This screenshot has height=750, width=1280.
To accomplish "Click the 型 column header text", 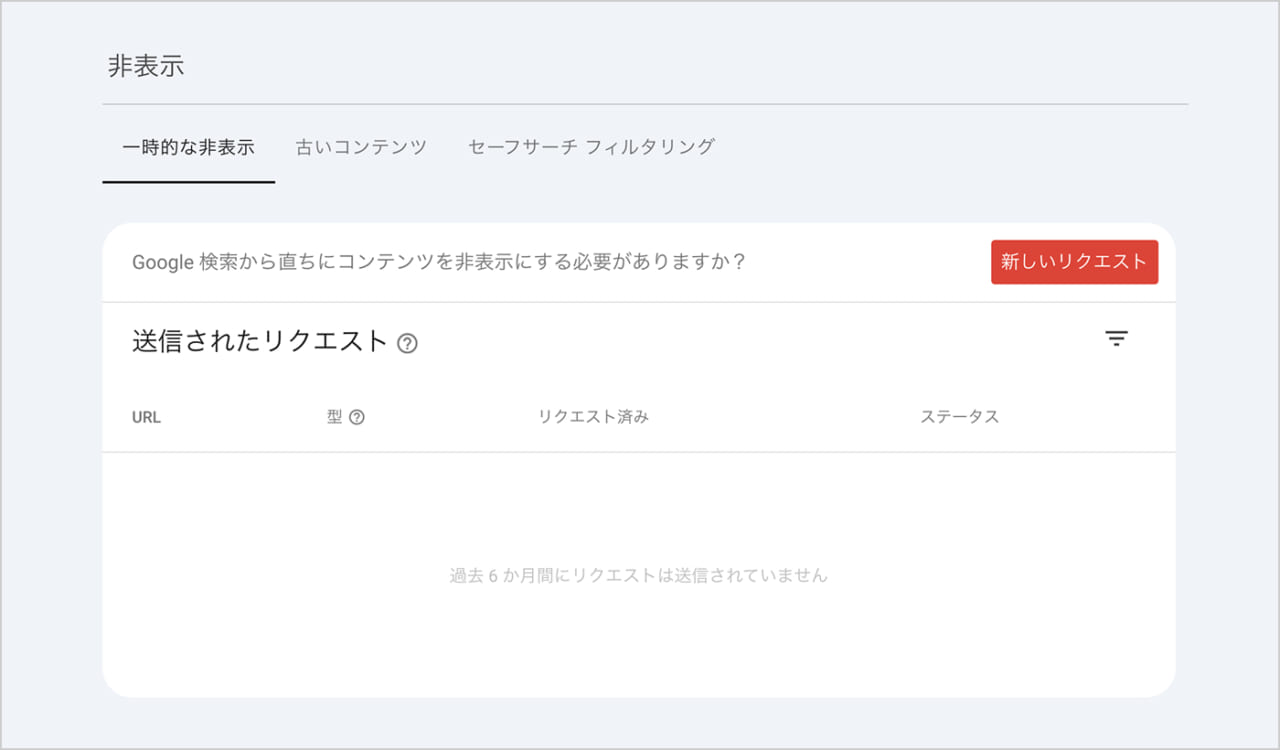I will click(334, 417).
